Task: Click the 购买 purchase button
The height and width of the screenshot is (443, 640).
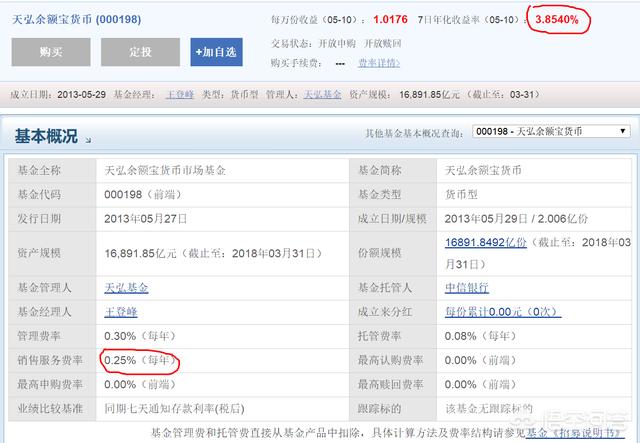Action: (x=51, y=52)
